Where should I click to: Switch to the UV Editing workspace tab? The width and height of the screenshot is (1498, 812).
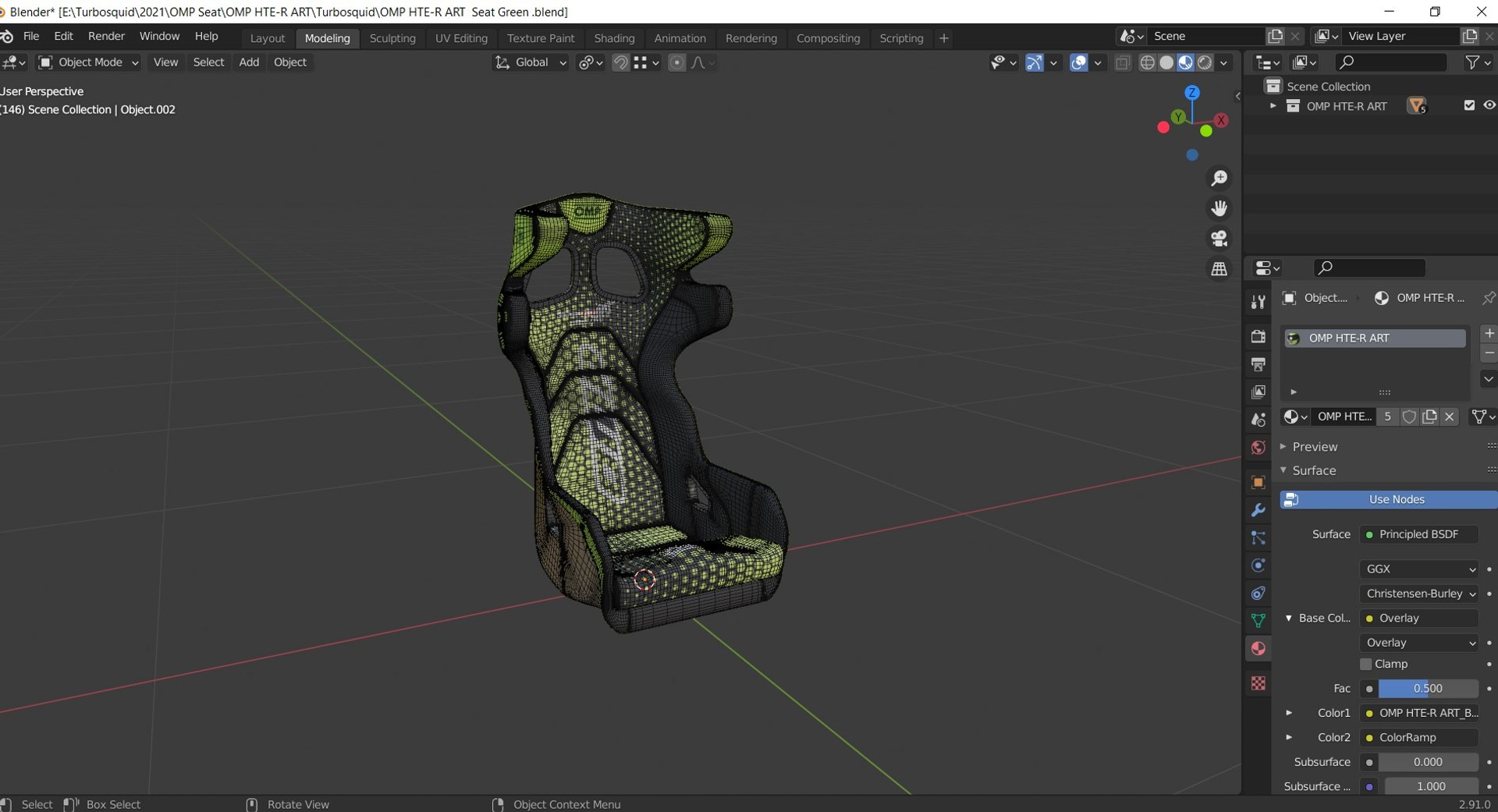click(x=461, y=38)
